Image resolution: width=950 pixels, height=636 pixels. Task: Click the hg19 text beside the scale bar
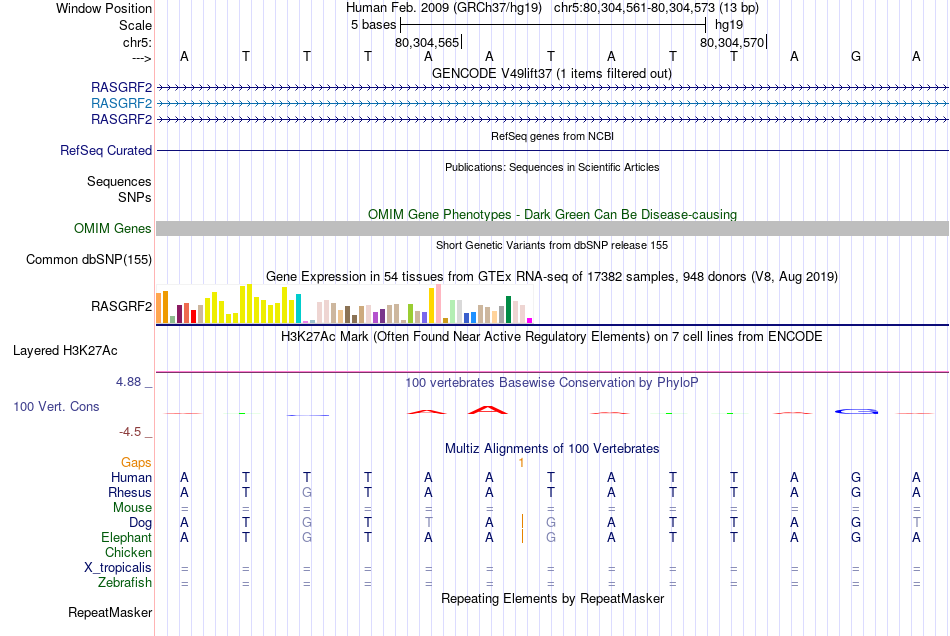(729, 25)
